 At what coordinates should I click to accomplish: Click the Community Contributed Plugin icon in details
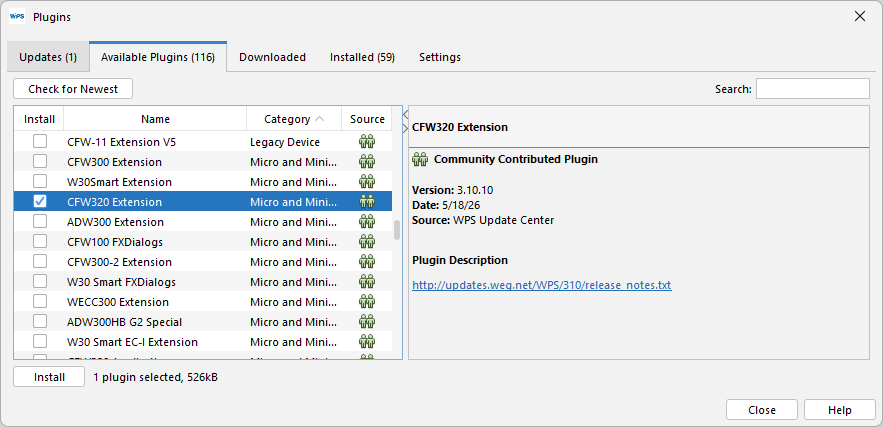(420, 159)
